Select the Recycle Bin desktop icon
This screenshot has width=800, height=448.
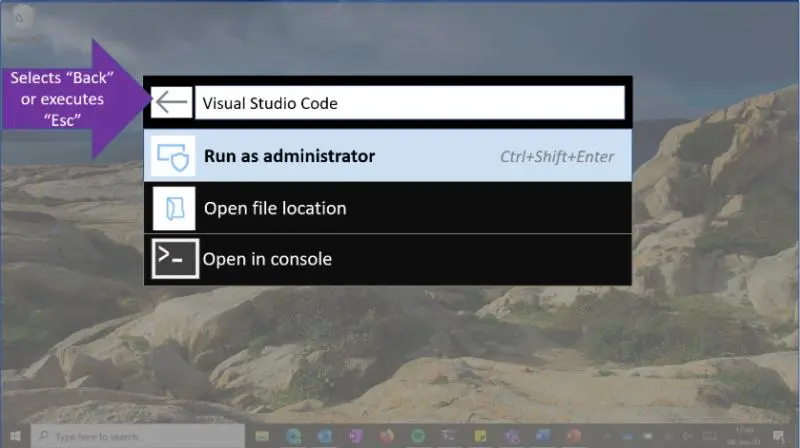22,20
